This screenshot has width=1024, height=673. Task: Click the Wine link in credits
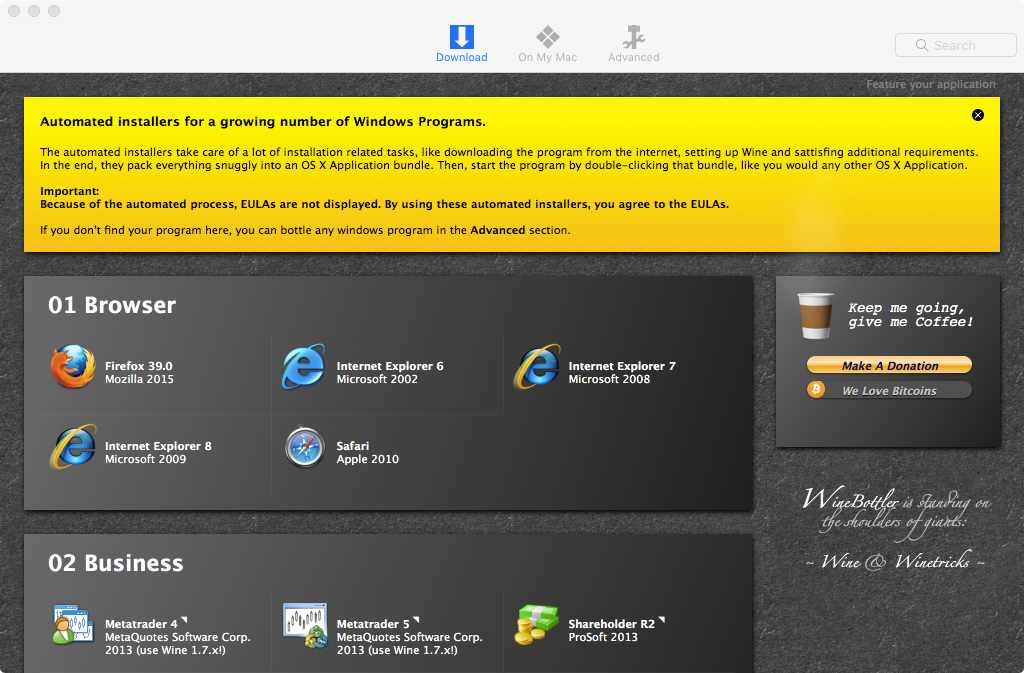[x=840, y=561]
